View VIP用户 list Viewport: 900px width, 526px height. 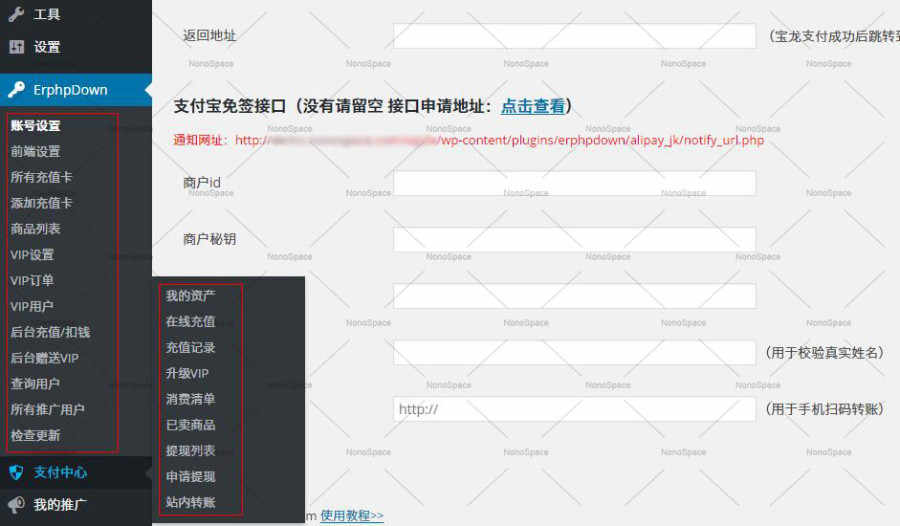(32, 306)
